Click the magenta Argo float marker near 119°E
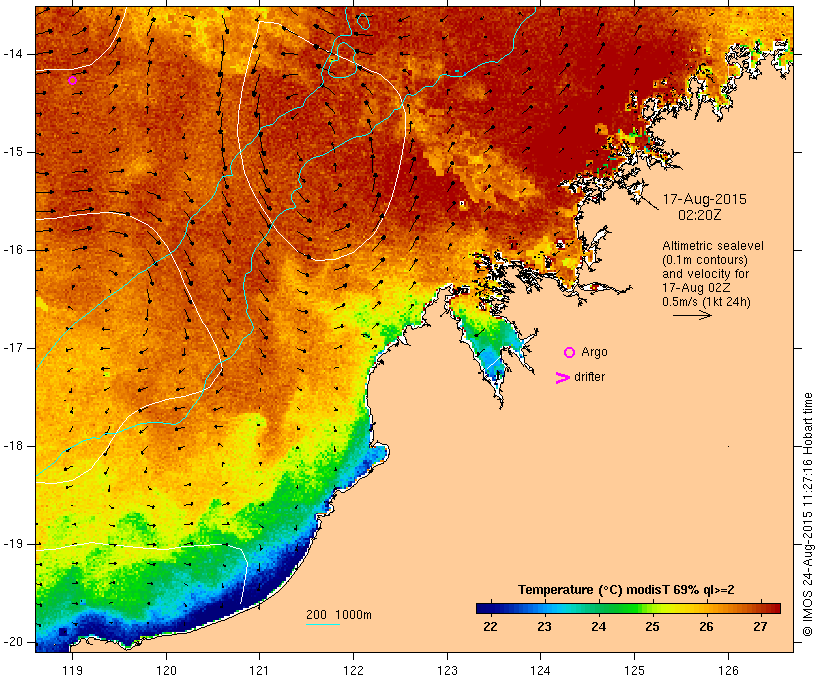Screen dimensions: 820x680 [73, 81]
